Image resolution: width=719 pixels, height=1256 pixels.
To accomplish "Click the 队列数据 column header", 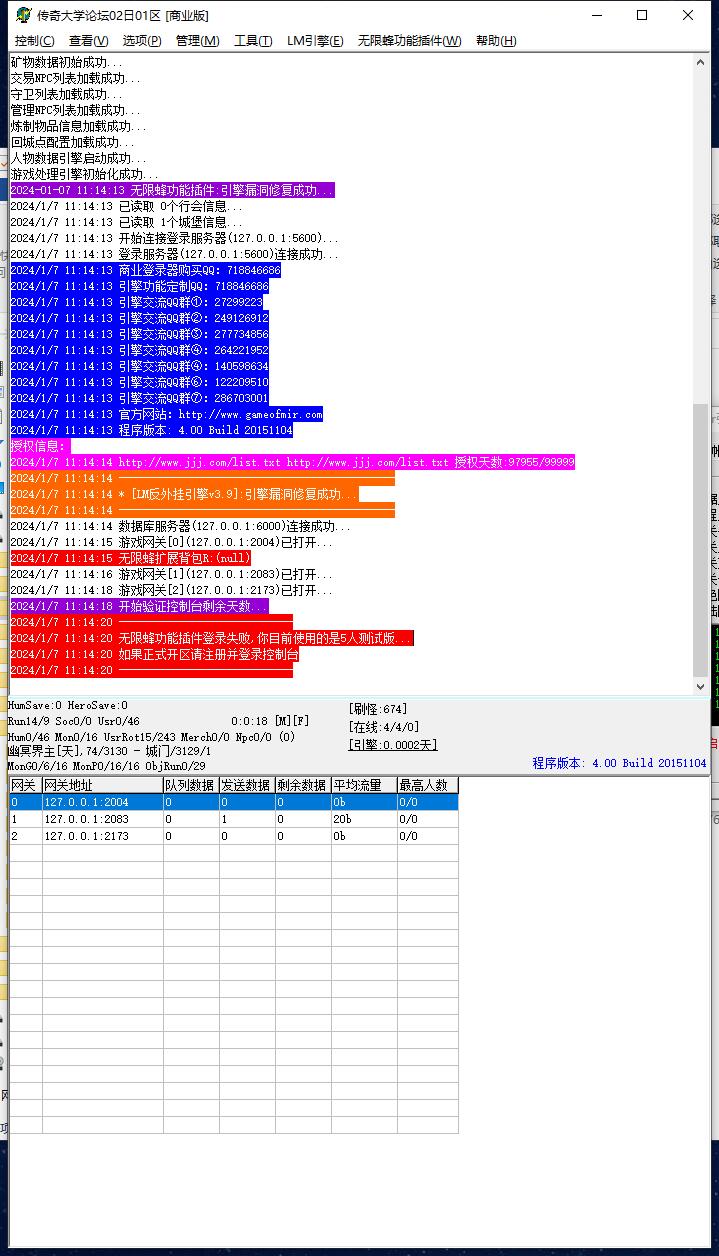I will 191,786.
